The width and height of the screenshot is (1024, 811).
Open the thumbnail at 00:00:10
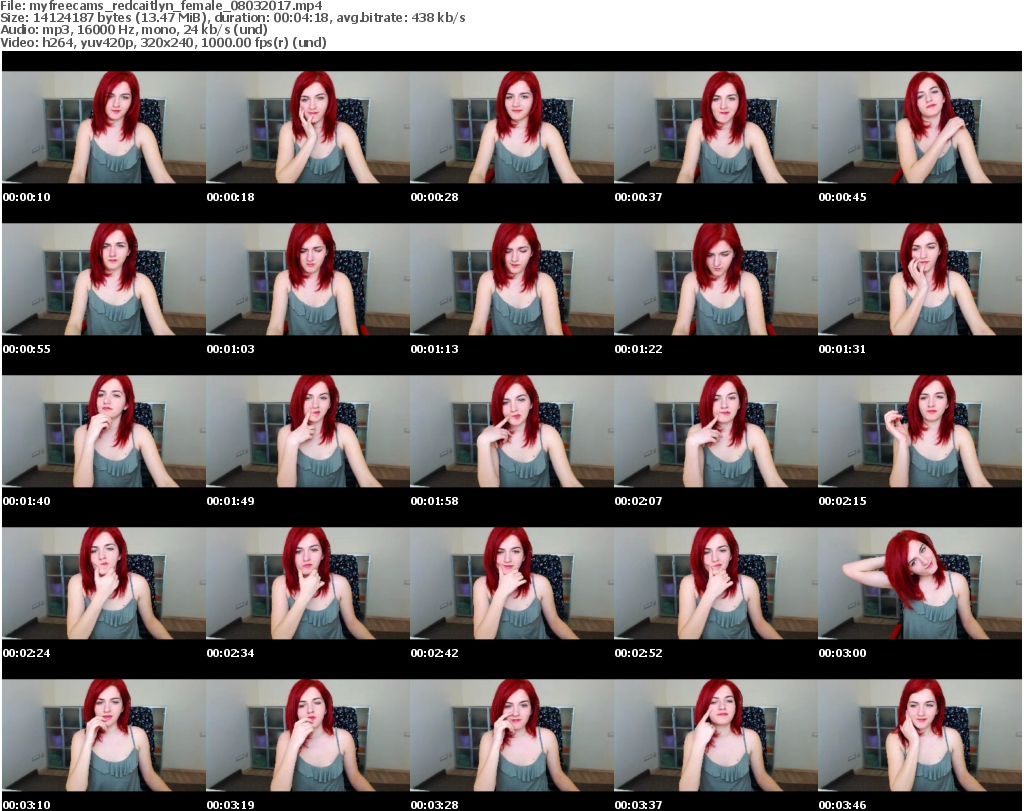[104, 127]
